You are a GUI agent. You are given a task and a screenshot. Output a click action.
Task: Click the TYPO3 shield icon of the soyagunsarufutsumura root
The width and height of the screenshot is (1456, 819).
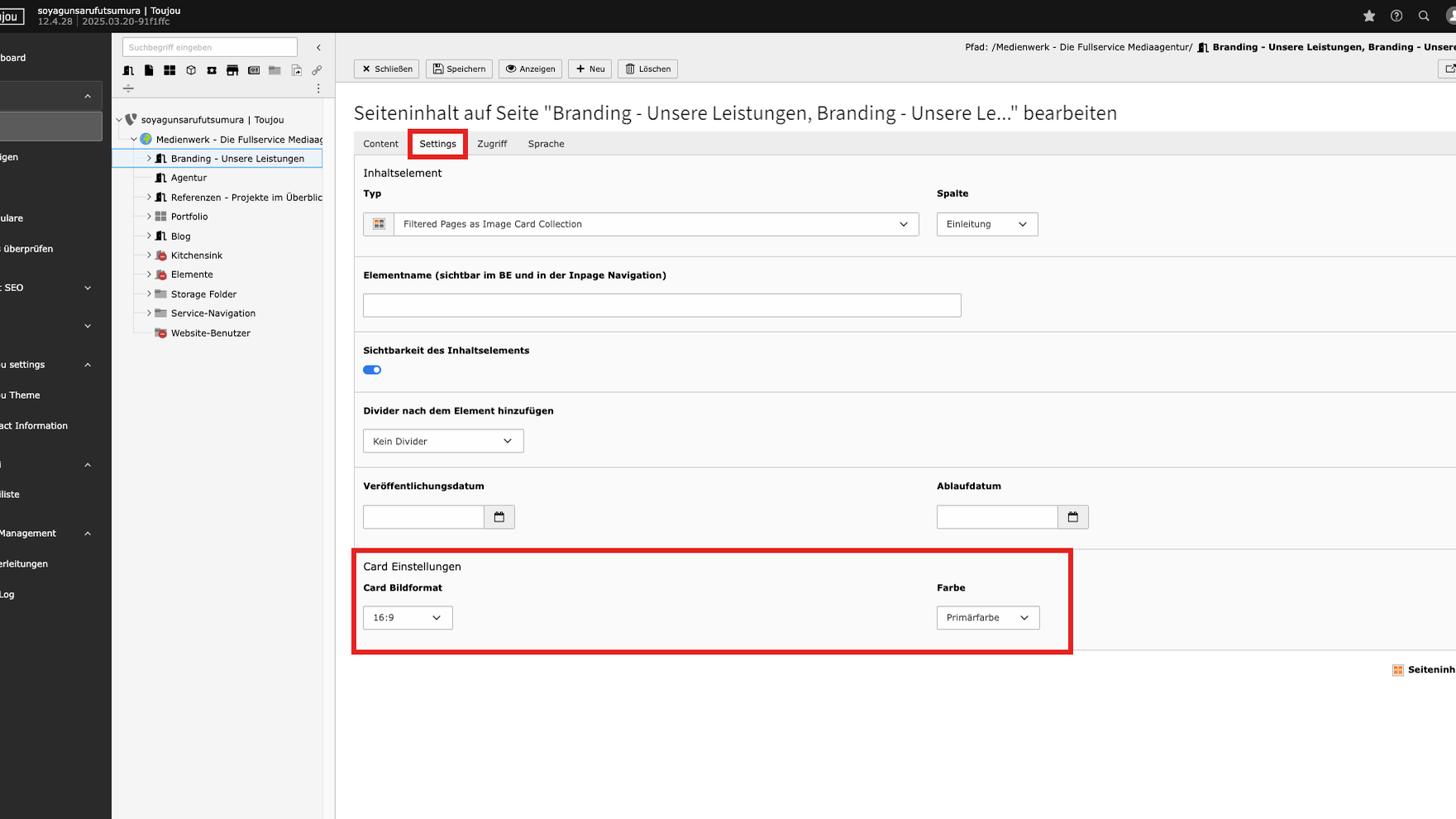pyautogui.click(x=131, y=120)
